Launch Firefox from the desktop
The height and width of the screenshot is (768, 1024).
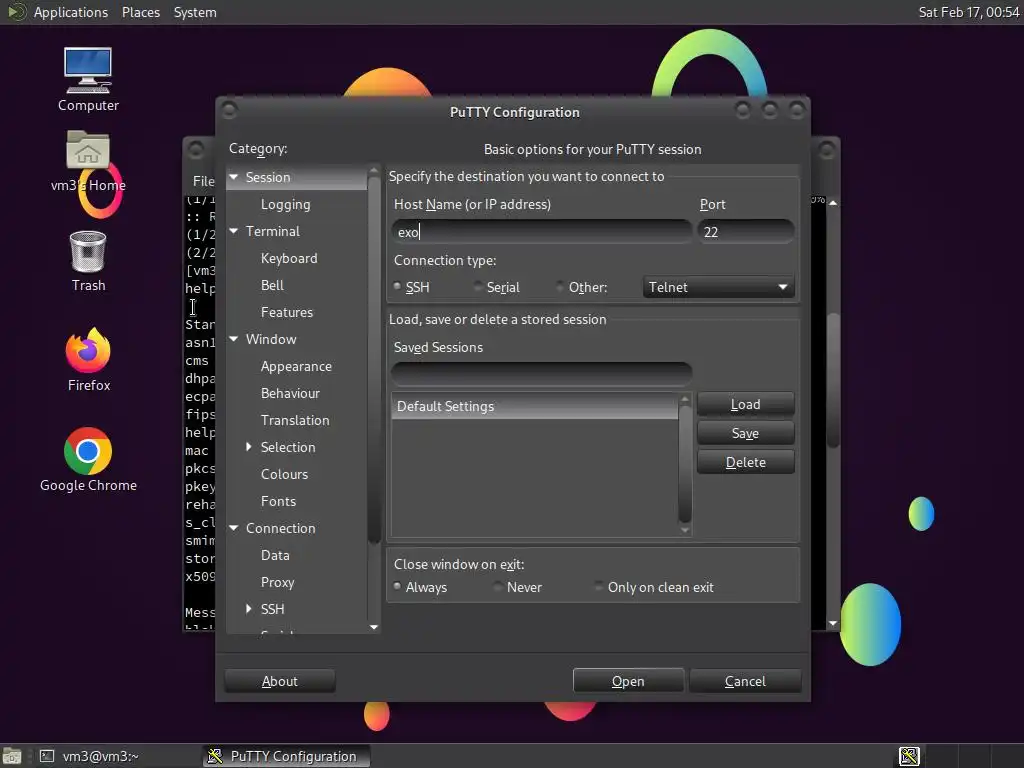[x=88, y=359]
